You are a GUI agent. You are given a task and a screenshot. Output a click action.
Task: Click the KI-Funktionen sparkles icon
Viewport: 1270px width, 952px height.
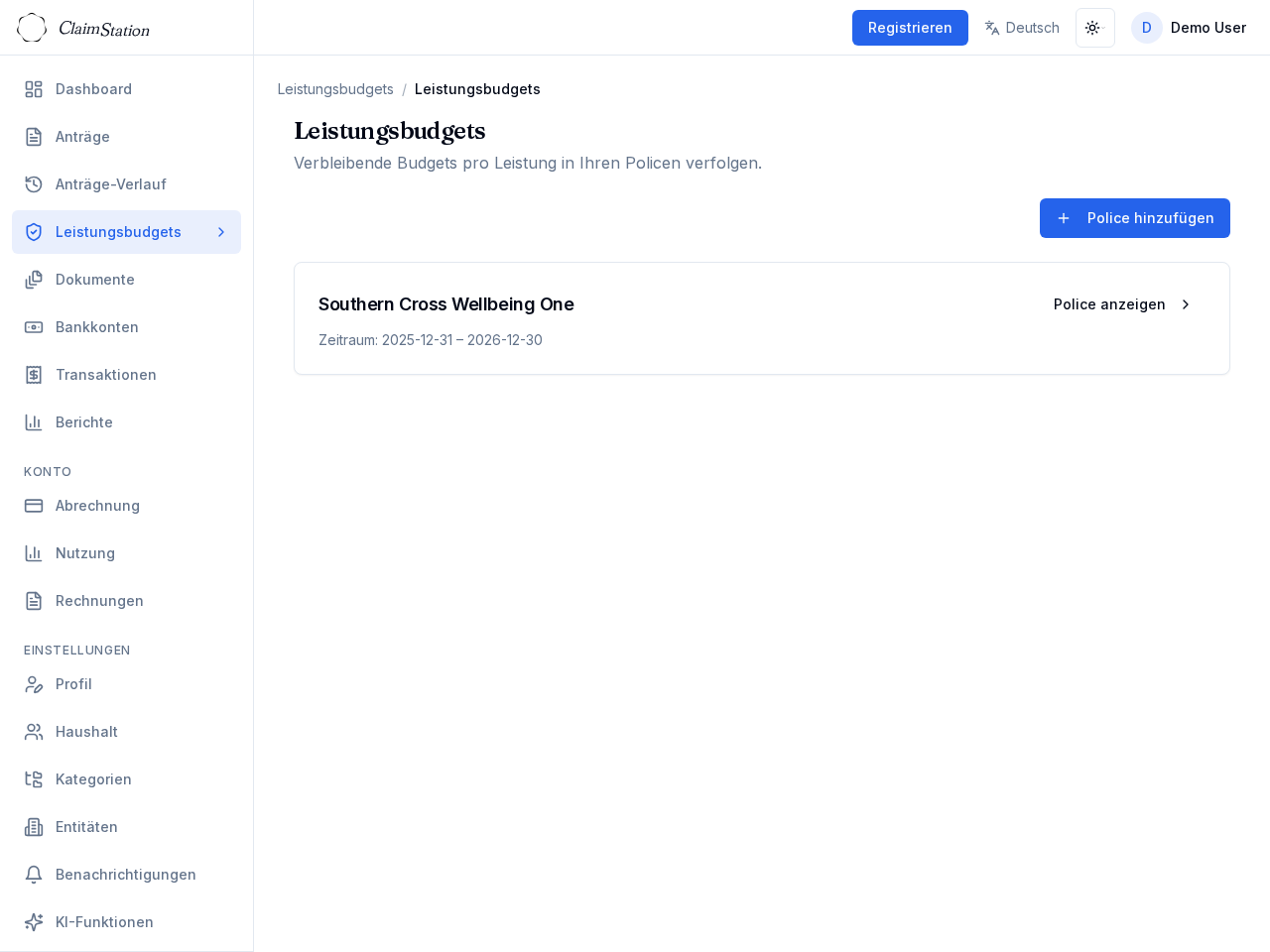tap(34, 922)
